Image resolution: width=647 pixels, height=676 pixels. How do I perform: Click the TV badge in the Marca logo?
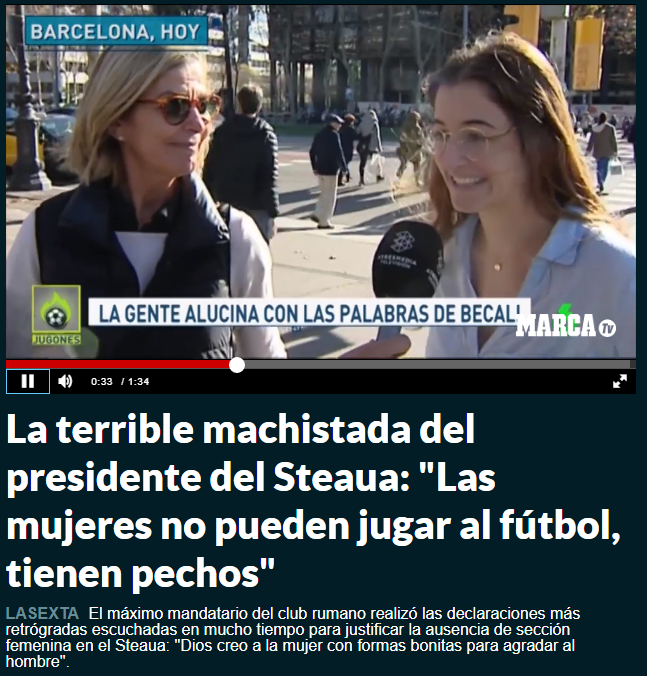607,329
